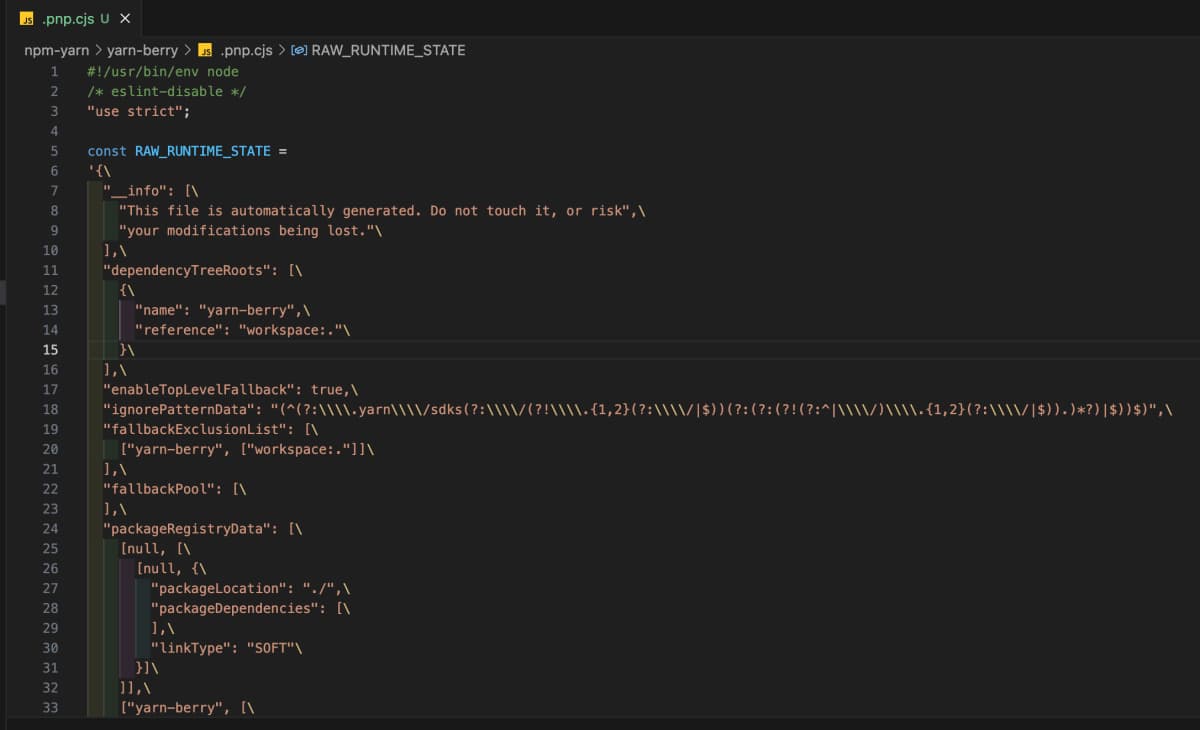
Task: Click "your modifications being lost." string
Action: 247,230
